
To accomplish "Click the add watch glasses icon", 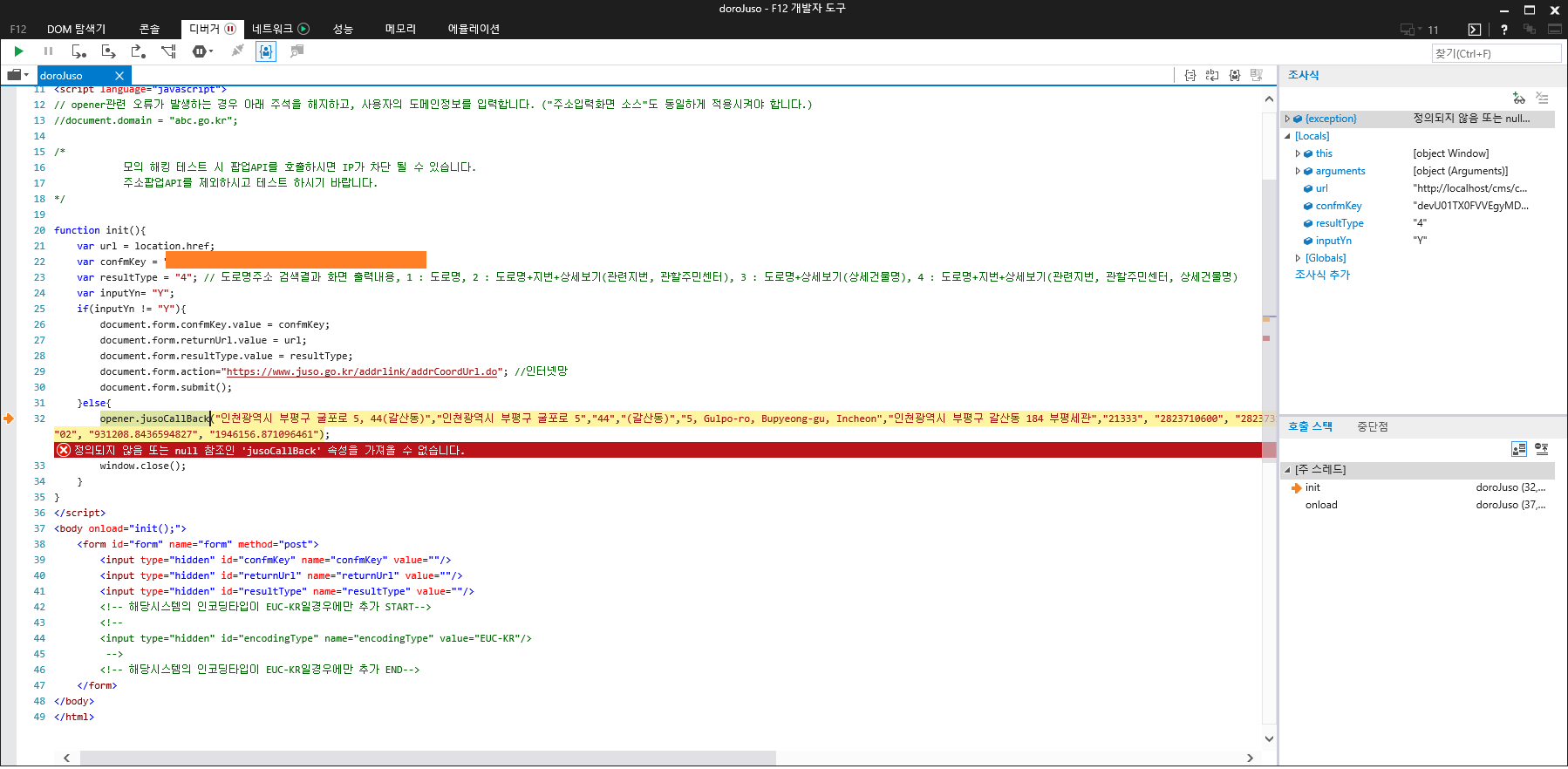I will click(1519, 99).
